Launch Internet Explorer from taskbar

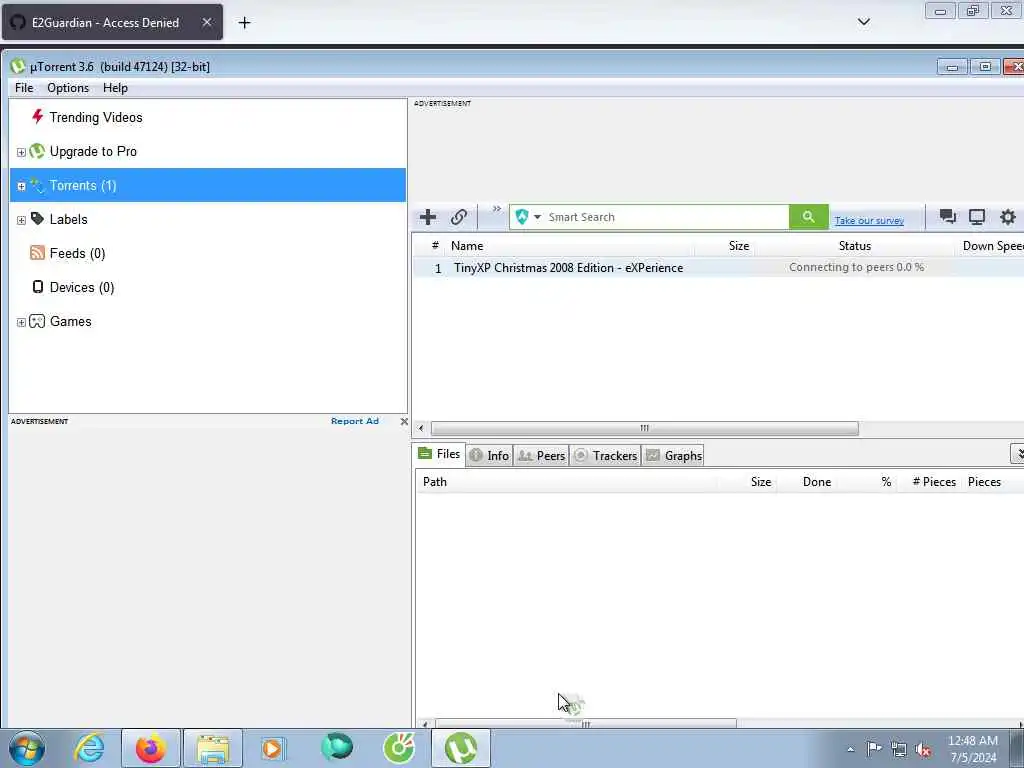89,748
